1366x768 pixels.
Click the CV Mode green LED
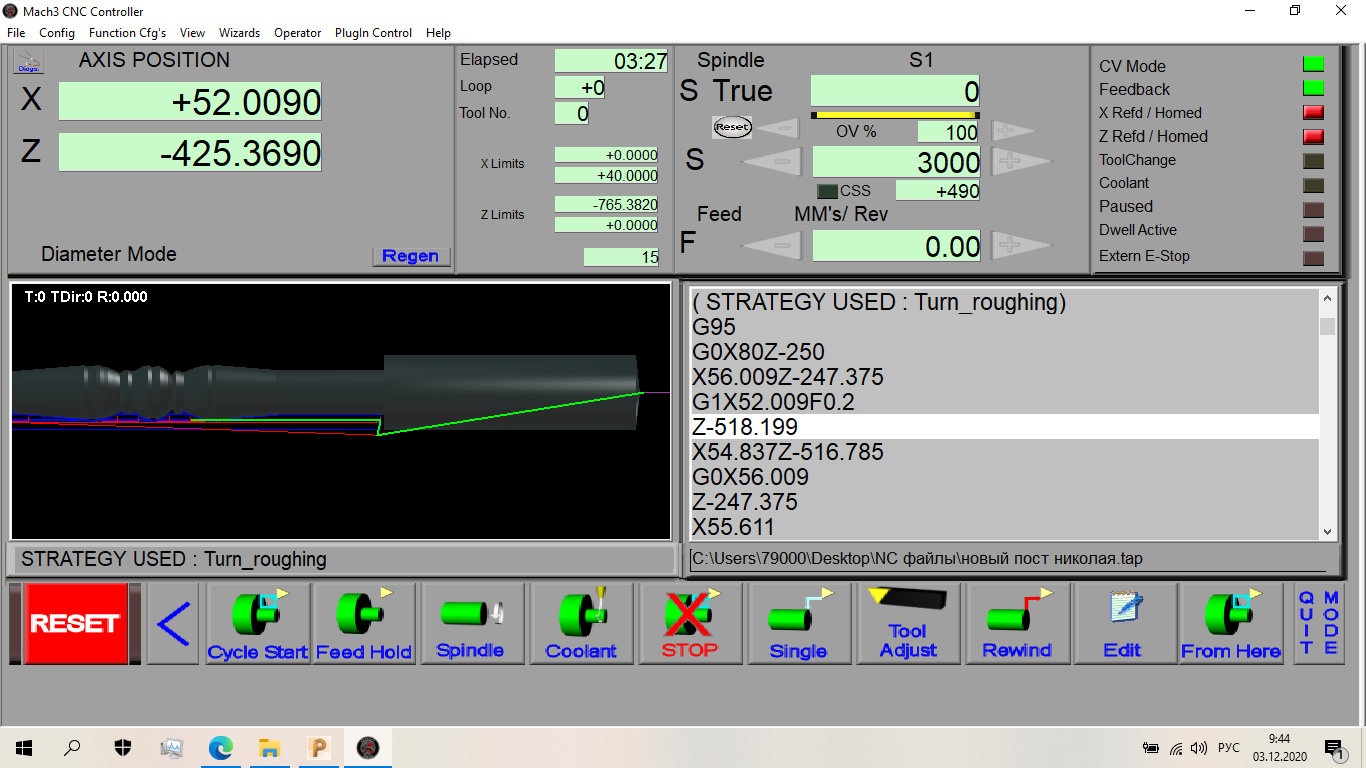tap(1313, 65)
